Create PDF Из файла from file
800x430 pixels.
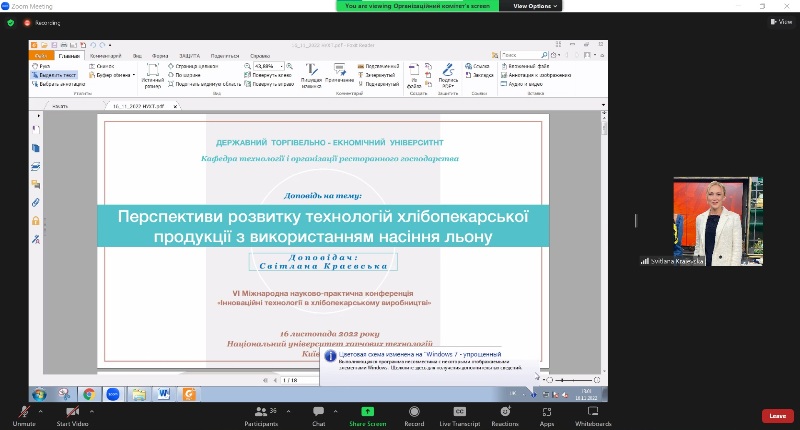tap(414, 76)
